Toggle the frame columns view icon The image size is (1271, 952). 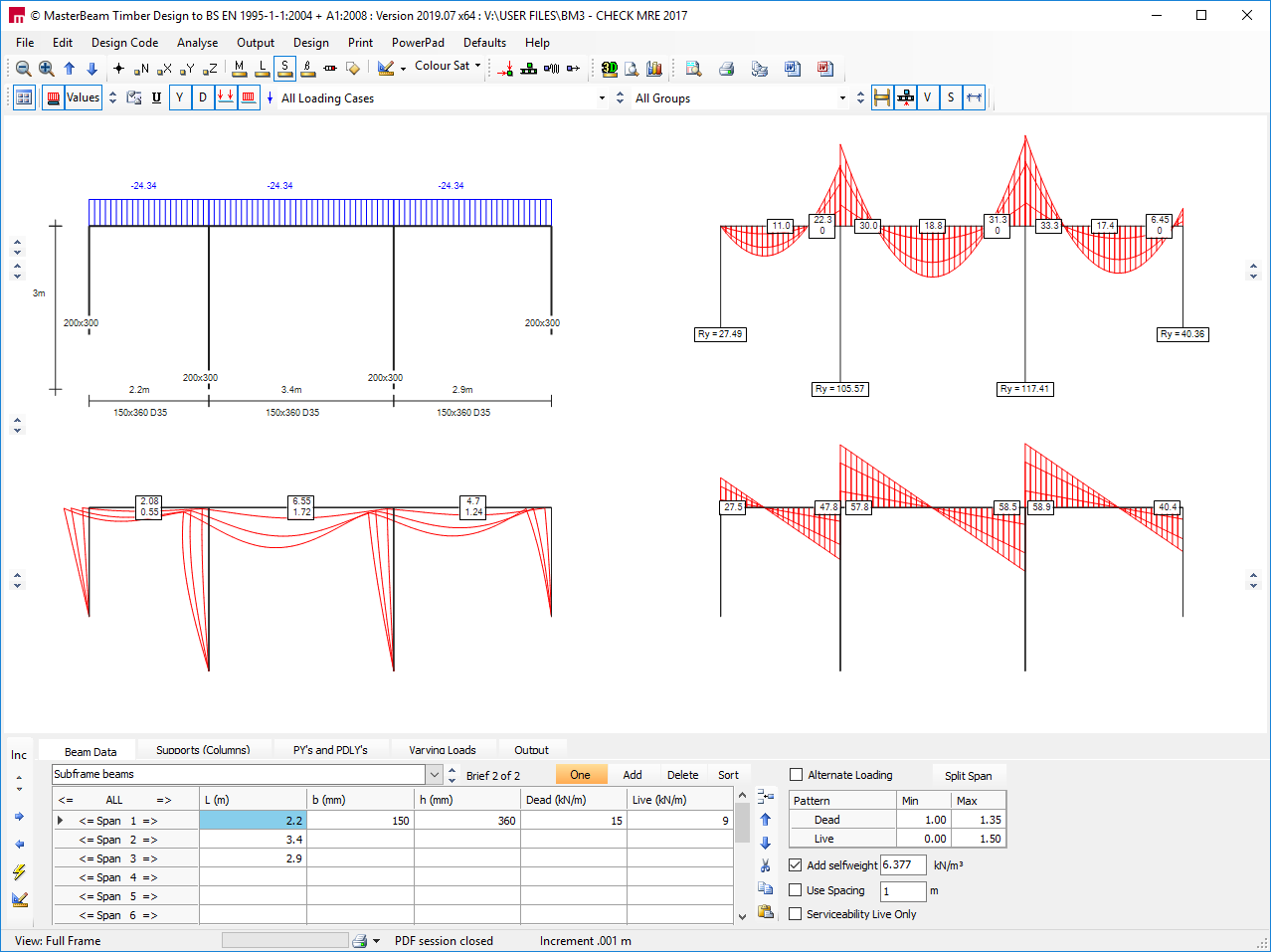point(882,97)
